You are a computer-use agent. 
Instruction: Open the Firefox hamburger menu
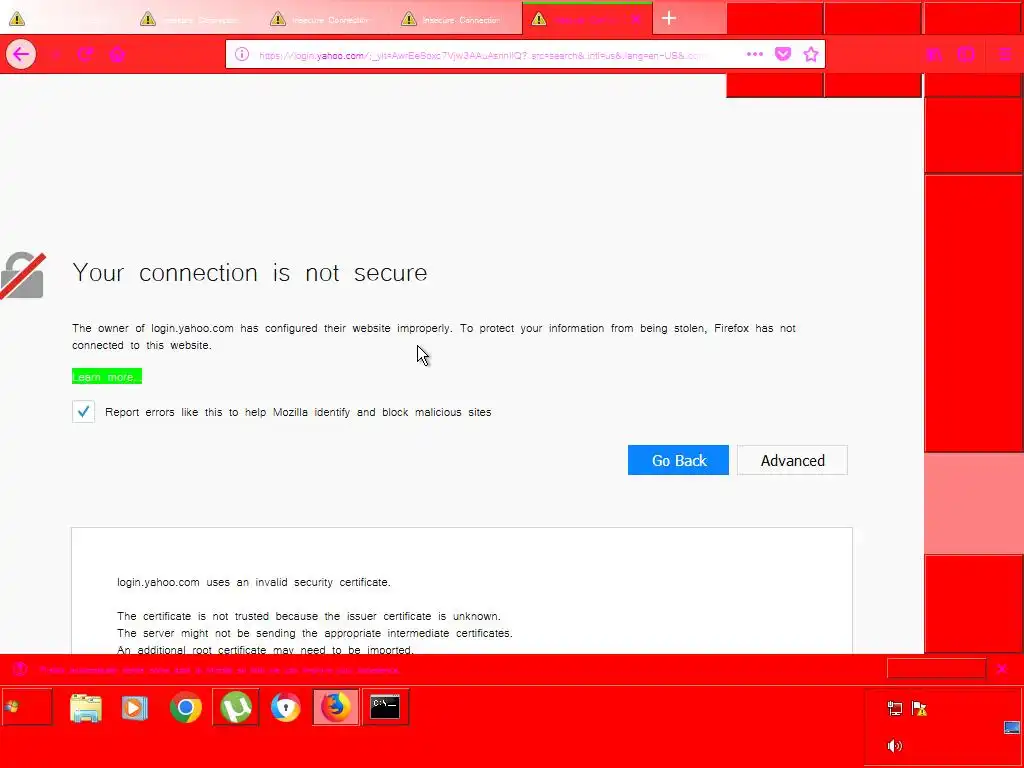[x=1004, y=54]
